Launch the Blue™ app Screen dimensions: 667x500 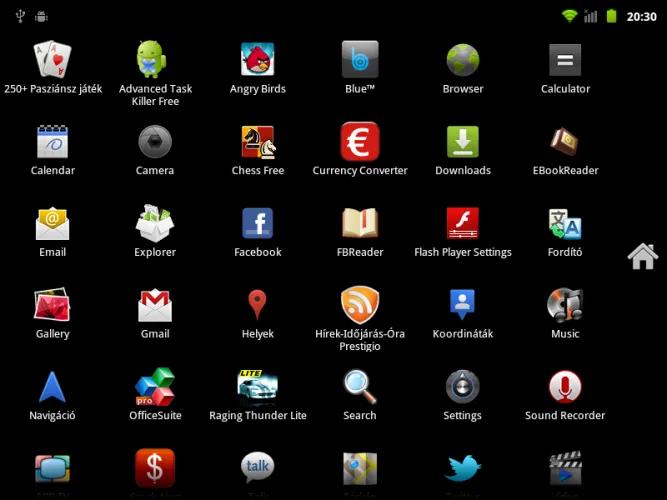point(360,59)
